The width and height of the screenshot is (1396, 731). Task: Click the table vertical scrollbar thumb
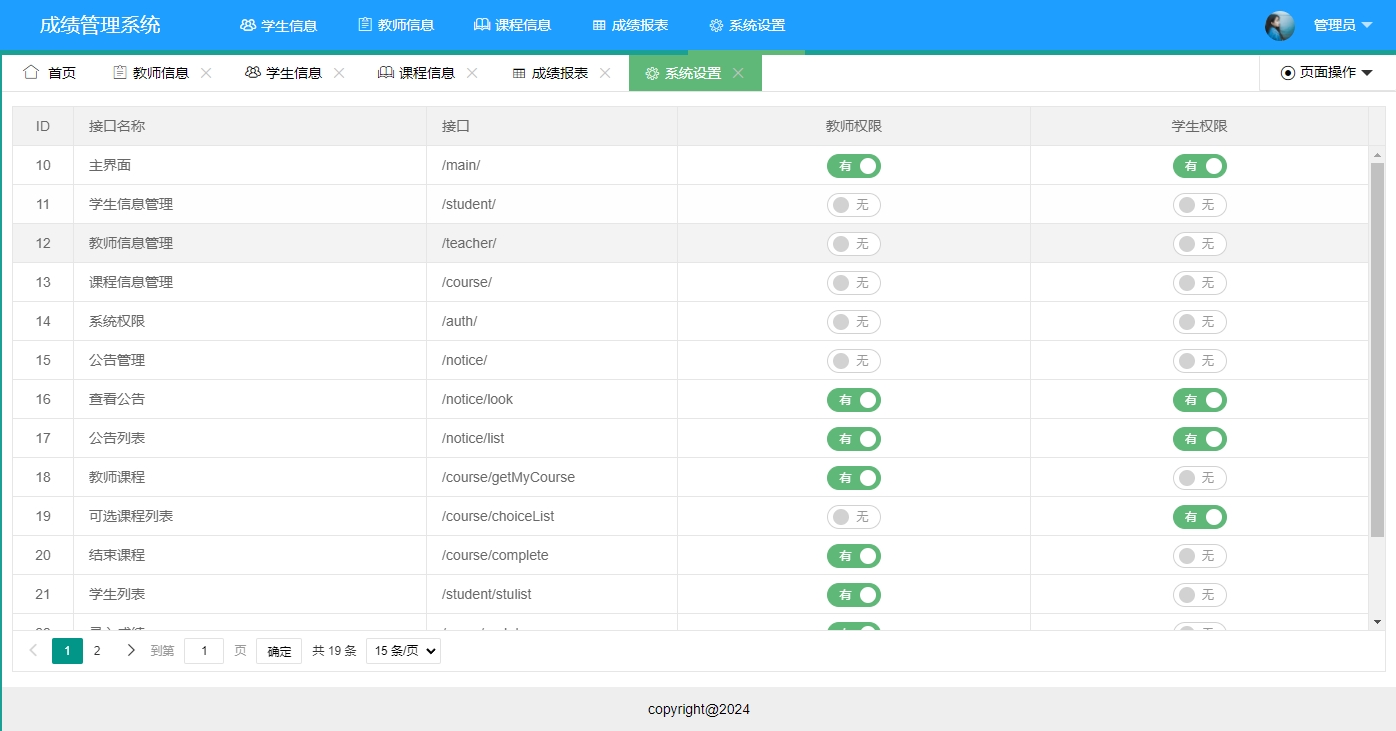click(1377, 350)
